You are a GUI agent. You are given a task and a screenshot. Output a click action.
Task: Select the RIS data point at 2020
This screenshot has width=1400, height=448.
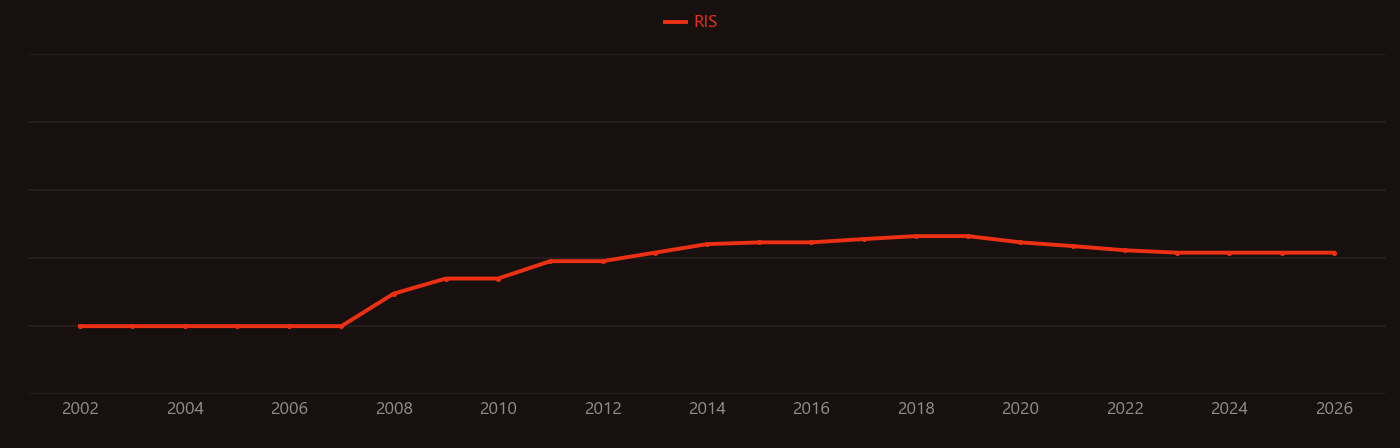pos(1021,242)
